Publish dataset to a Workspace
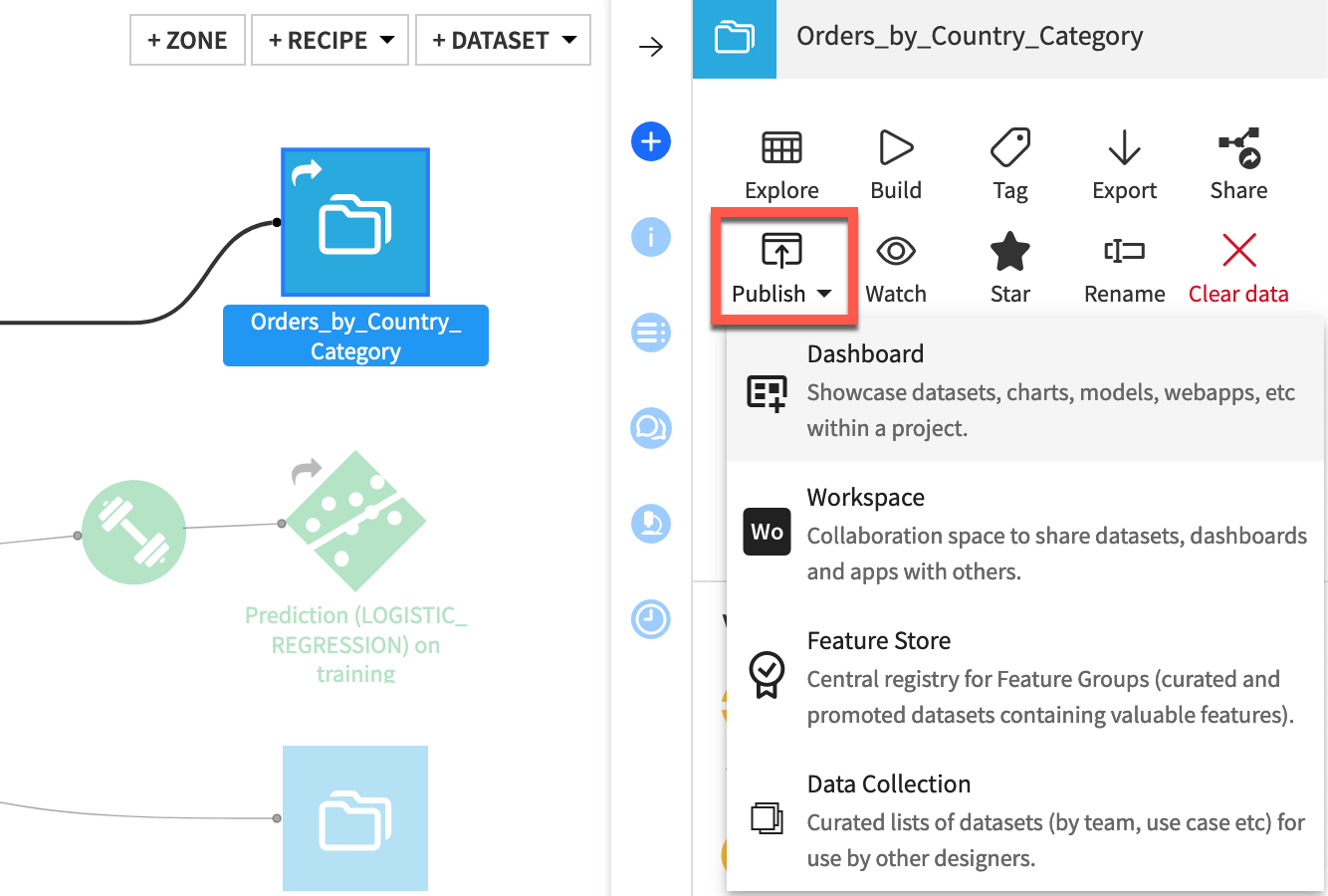 (1025, 534)
